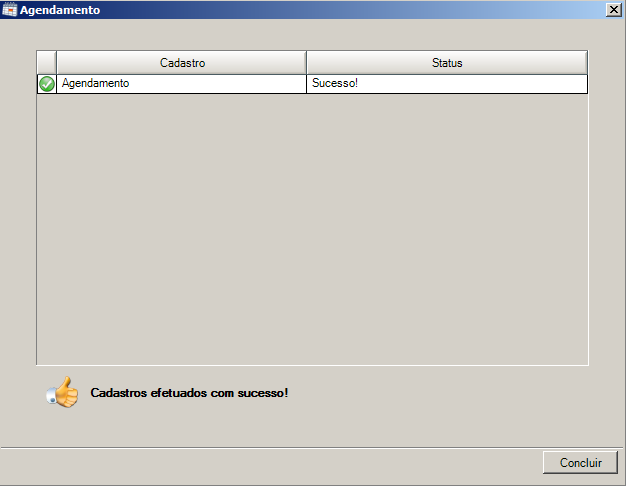
Task: Sort by the Status column header
Action: [447, 63]
